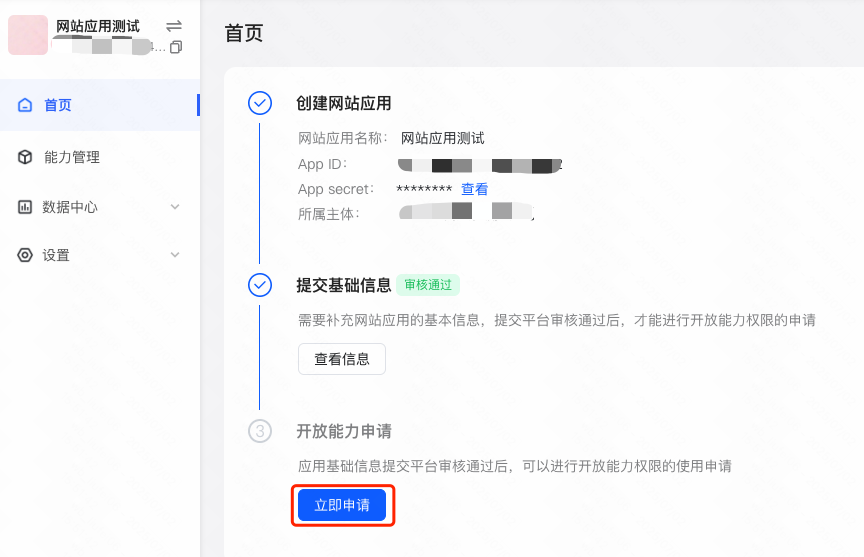Select the 首页 sidebar menu label
The width and height of the screenshot is (864, 557).
(58, 105)
